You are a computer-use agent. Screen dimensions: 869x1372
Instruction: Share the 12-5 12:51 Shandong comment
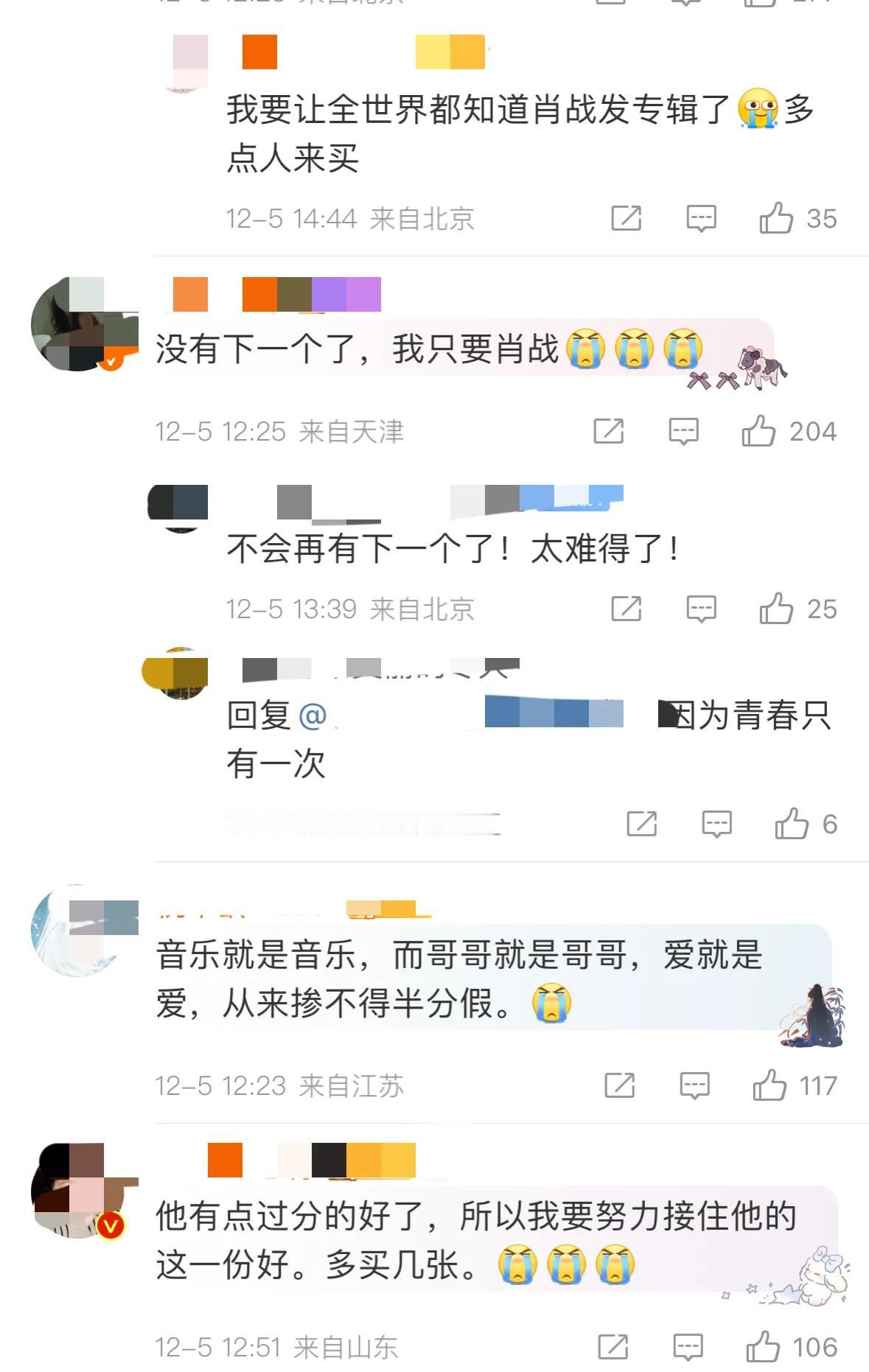click(613, 1347)
